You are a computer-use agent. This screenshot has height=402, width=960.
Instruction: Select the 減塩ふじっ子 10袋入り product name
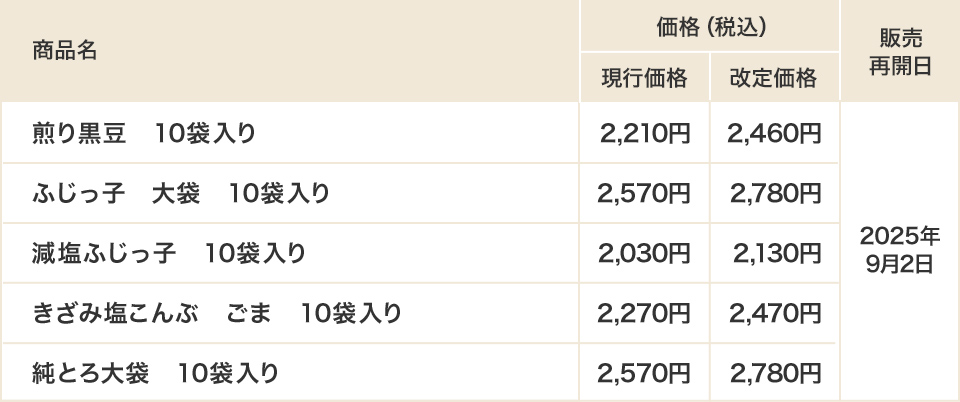point(168,253)
